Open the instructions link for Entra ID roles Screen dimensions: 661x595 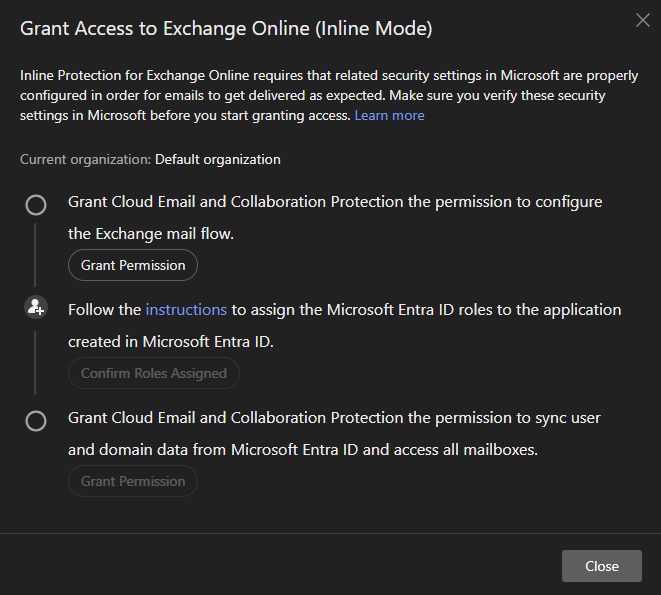(x=186, y=310)
